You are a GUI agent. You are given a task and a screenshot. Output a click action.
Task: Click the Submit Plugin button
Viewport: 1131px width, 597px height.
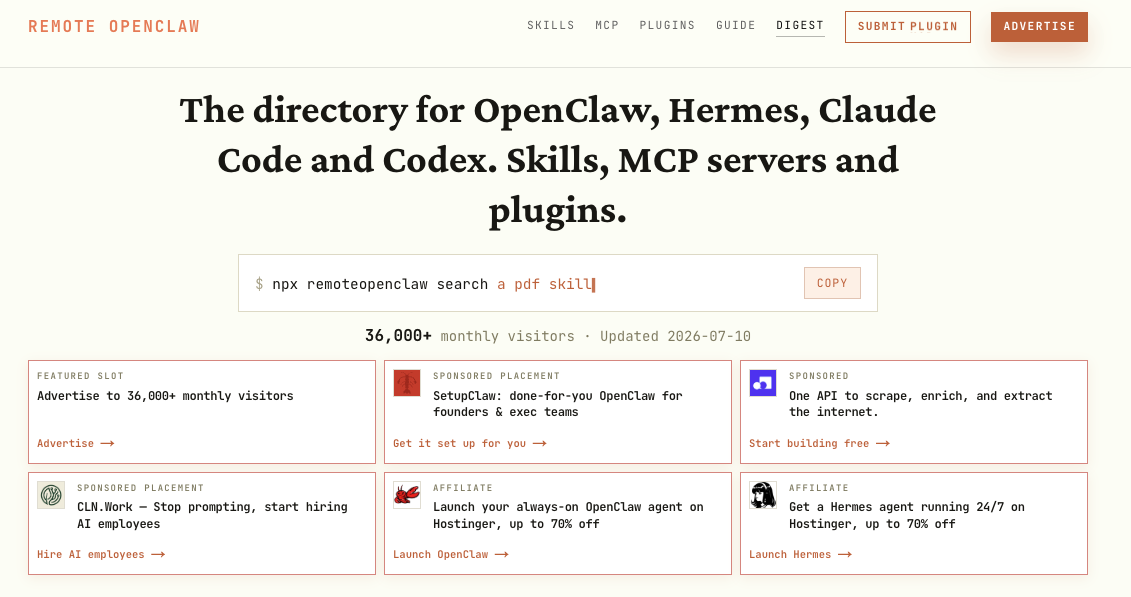907,27
